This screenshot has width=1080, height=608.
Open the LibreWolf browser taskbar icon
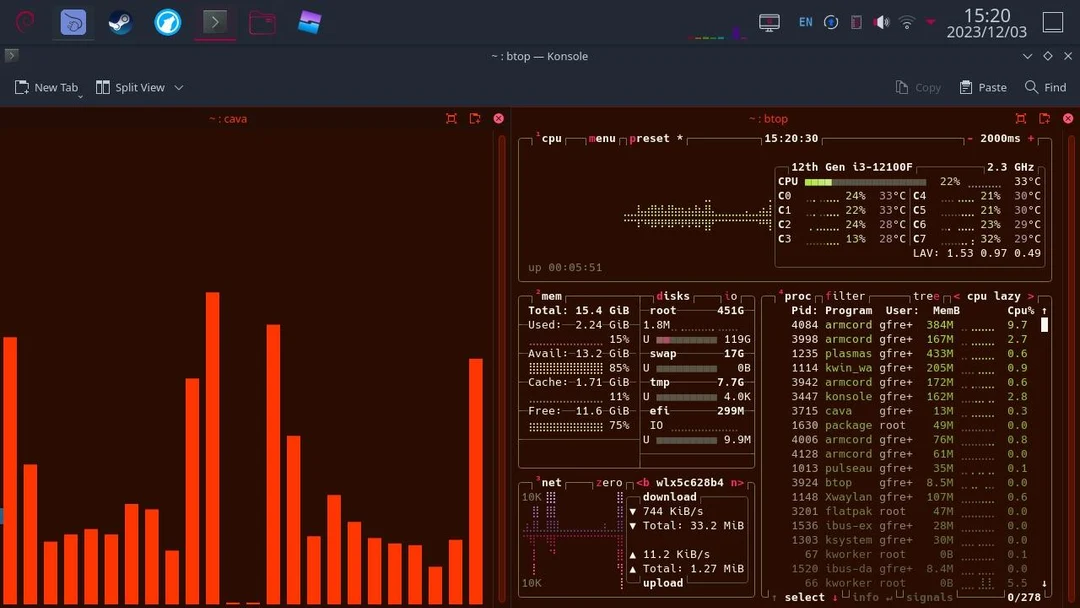click(x=166, y=22)
